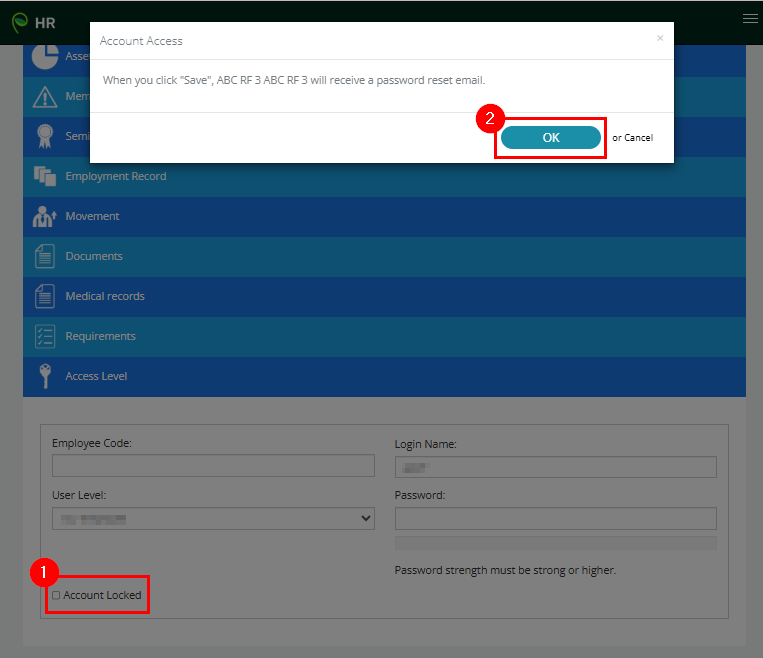This screenshot has height=658, width=763.
Task: Open the hamburger menu icon in header
Action: tap(750, 18)
